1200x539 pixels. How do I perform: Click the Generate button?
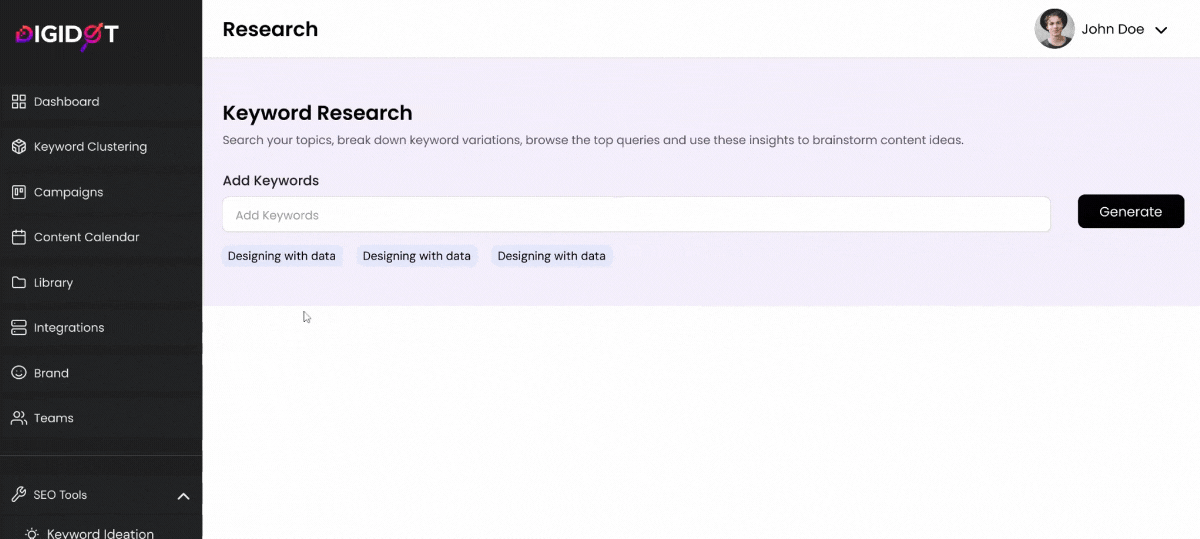[x=1131, y=211]
